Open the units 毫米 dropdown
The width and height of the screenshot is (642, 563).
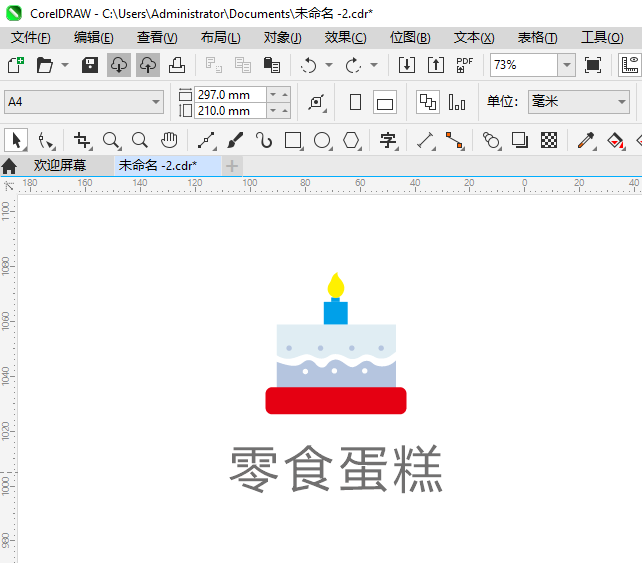coord(579,102)
